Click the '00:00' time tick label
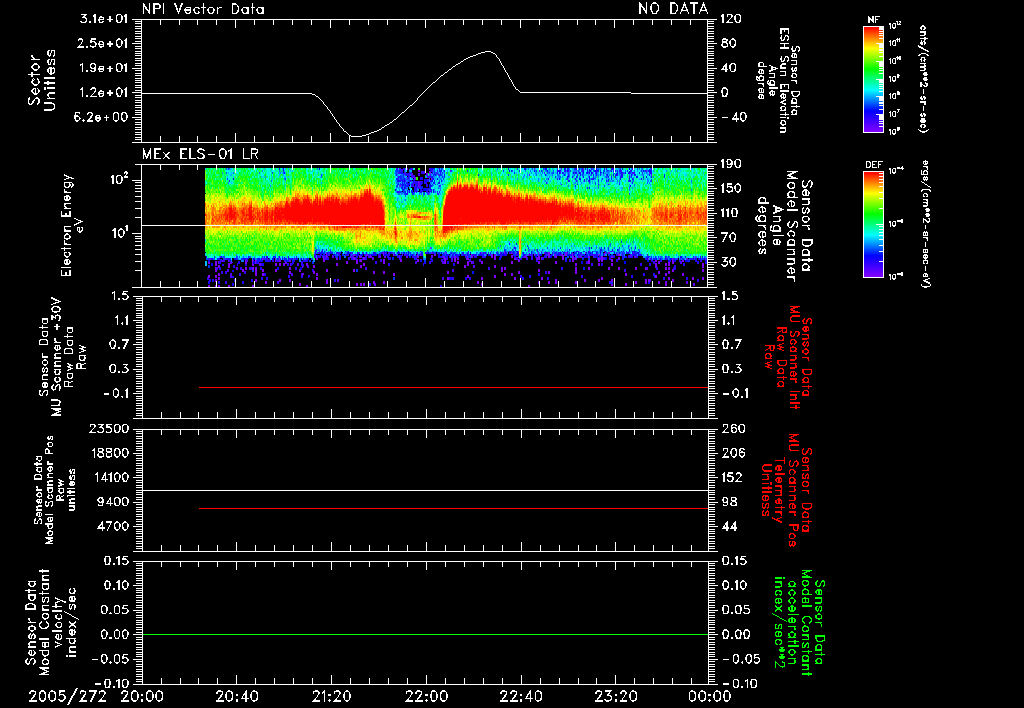Screen dimensions: 1024x708 coord(710,696)
